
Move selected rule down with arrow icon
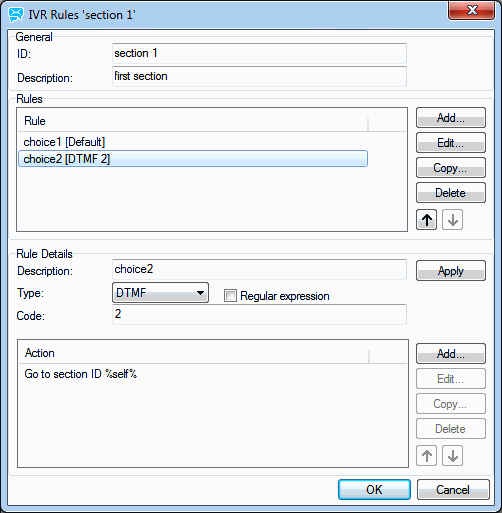click(452, 220)
